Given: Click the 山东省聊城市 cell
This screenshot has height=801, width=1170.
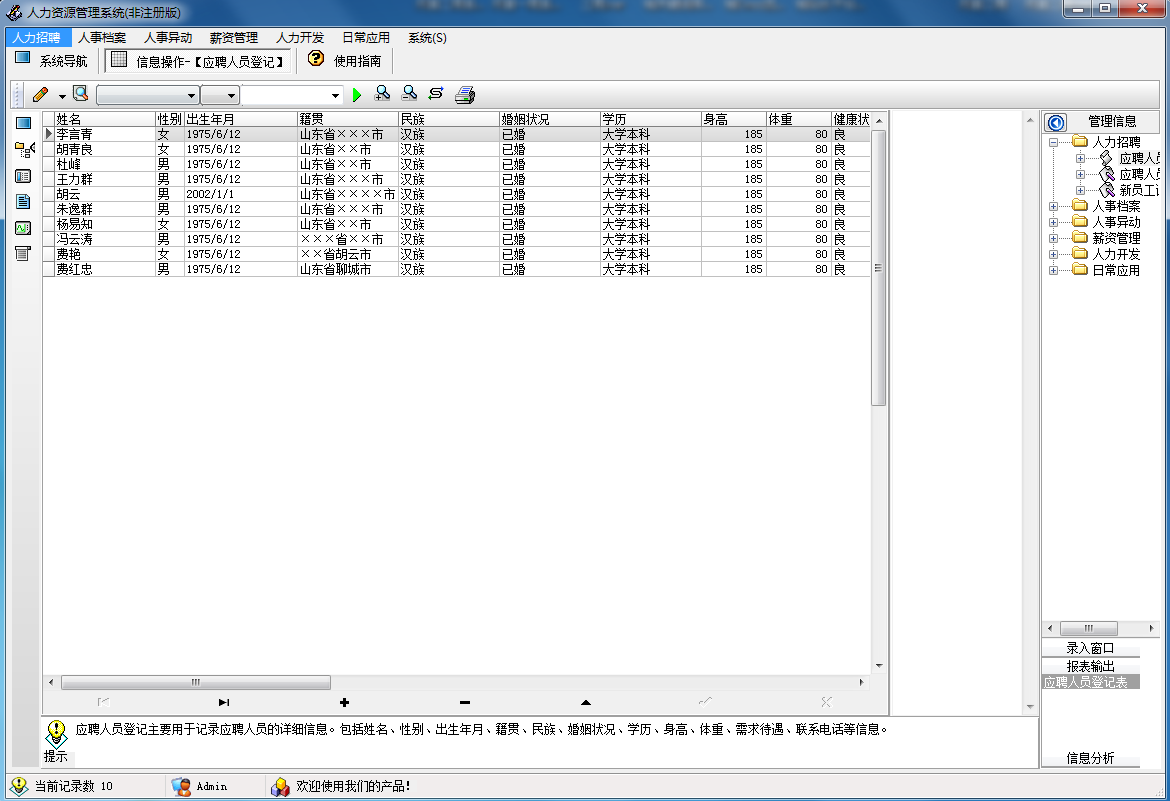Looking at the screenshot, I should pyautogui.click(x=347, y=269).
